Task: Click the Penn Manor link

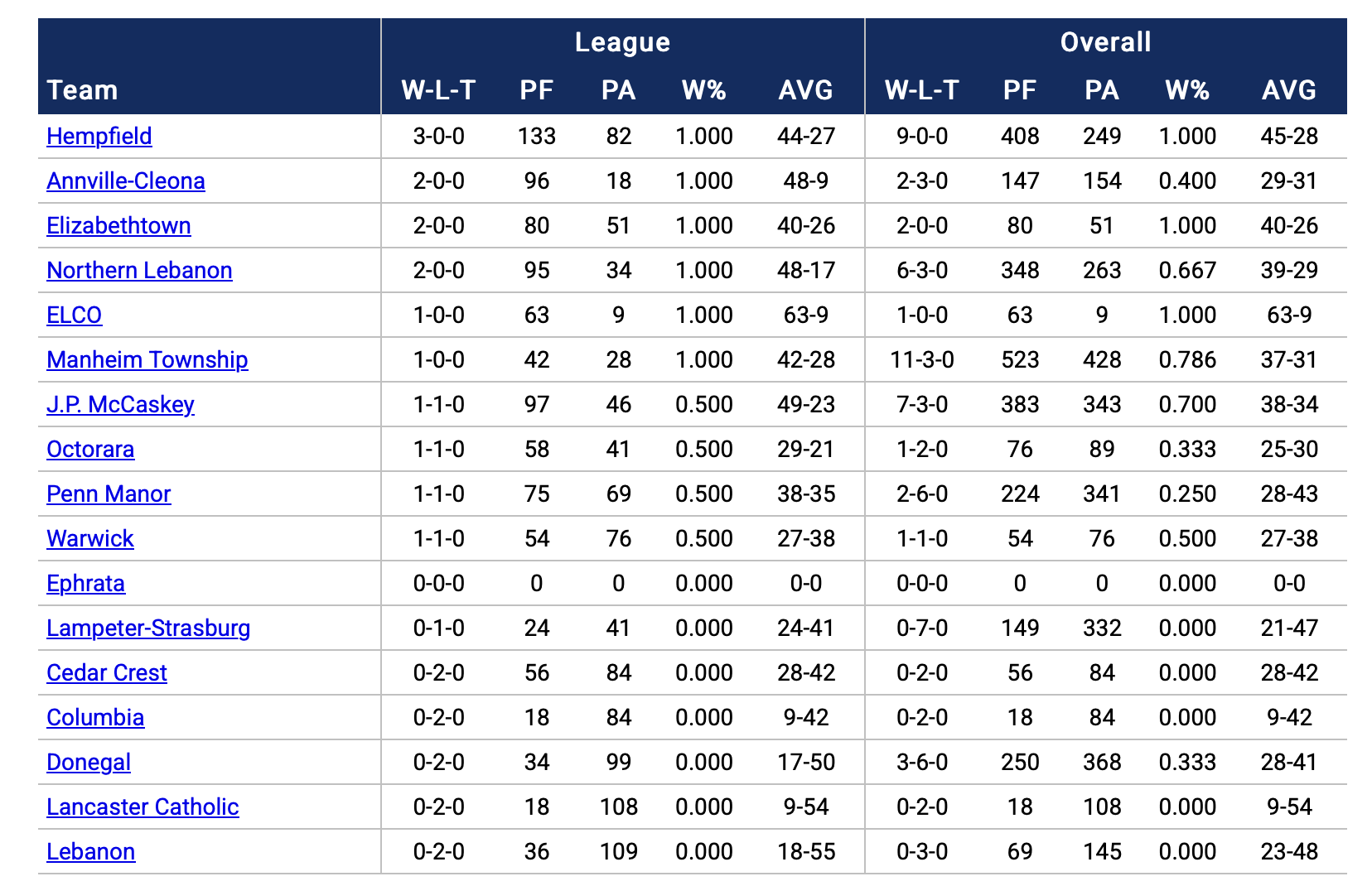Action: (109, 494)
